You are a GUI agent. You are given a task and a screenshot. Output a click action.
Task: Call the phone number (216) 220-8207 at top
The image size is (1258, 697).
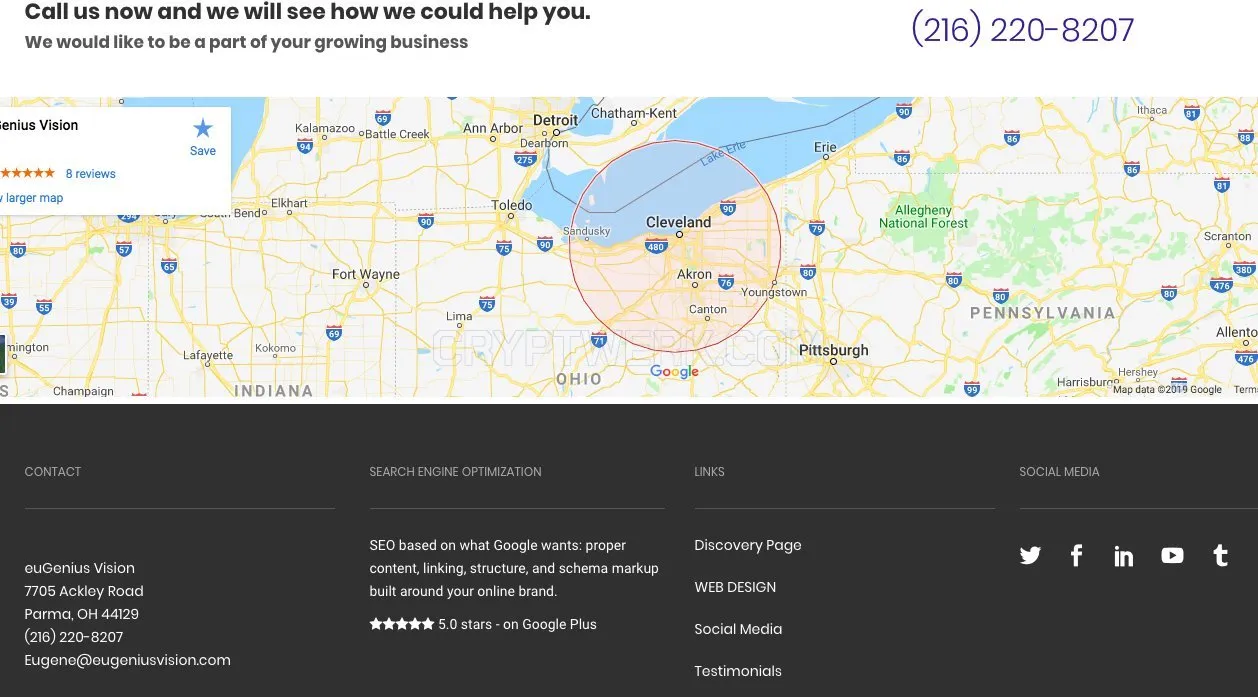(x=1022, y=29)
